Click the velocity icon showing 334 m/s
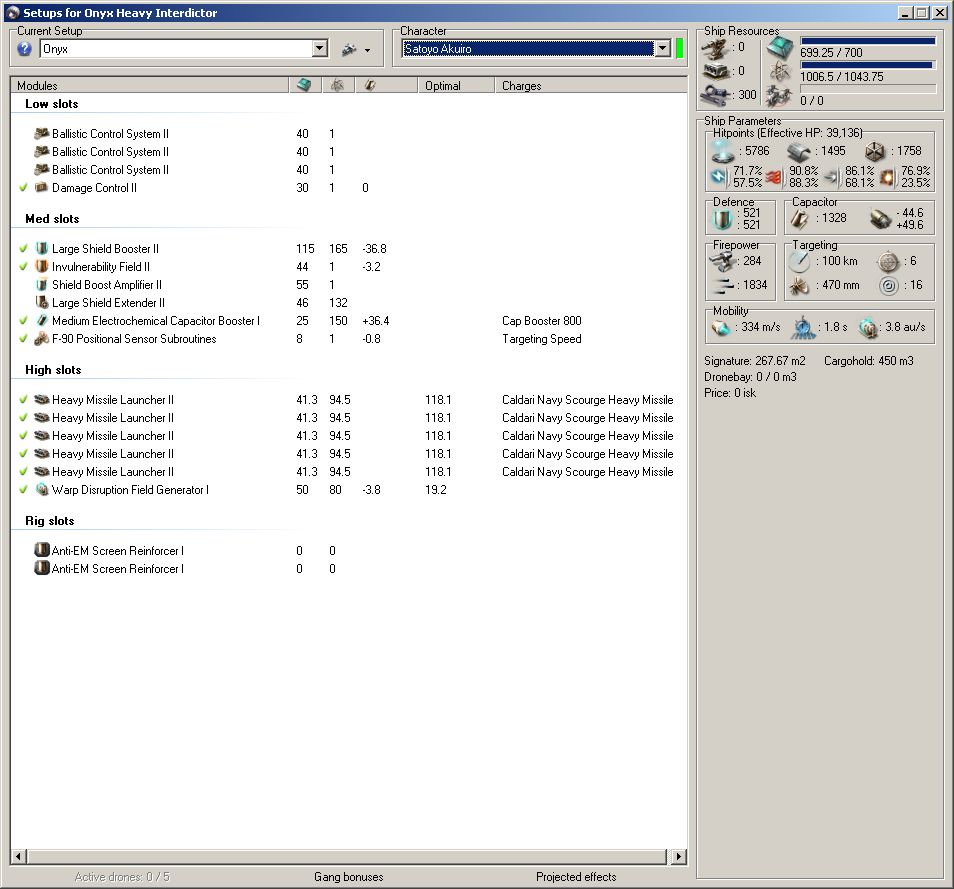Viewport: 954px width, 889px height. (x=721, y=328)
